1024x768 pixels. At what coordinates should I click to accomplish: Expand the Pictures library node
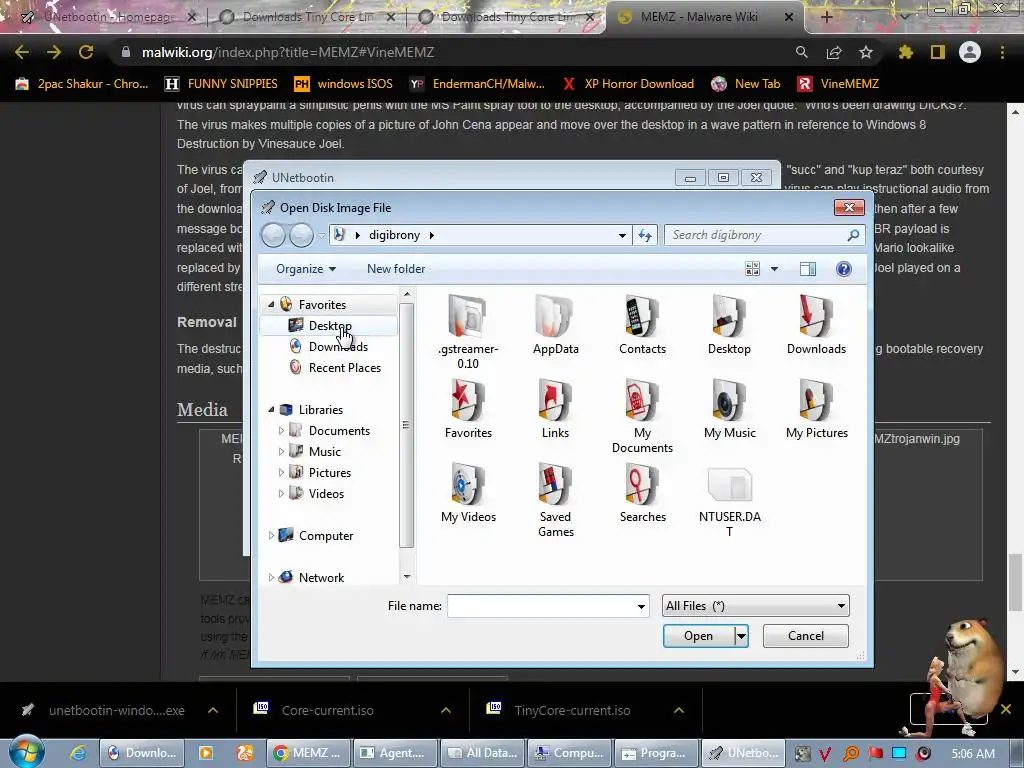281,472
